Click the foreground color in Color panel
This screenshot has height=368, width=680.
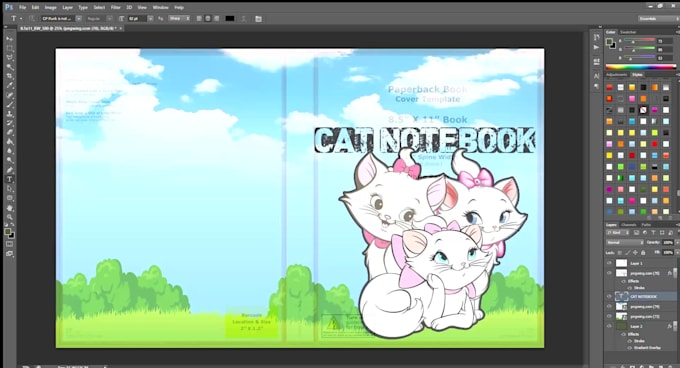609,42
